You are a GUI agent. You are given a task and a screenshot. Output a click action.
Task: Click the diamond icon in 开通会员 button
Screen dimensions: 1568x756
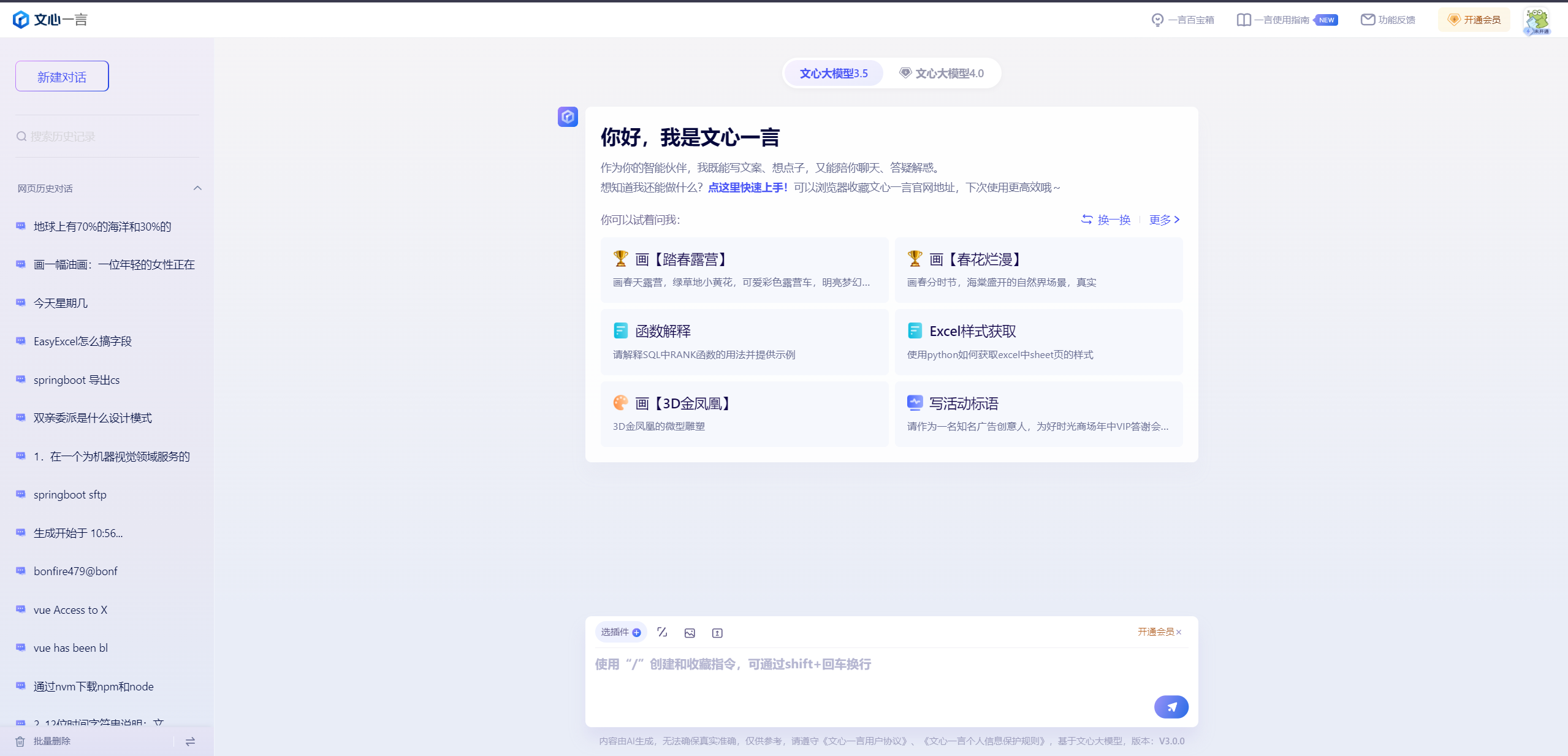click(x=1453, y=20)
